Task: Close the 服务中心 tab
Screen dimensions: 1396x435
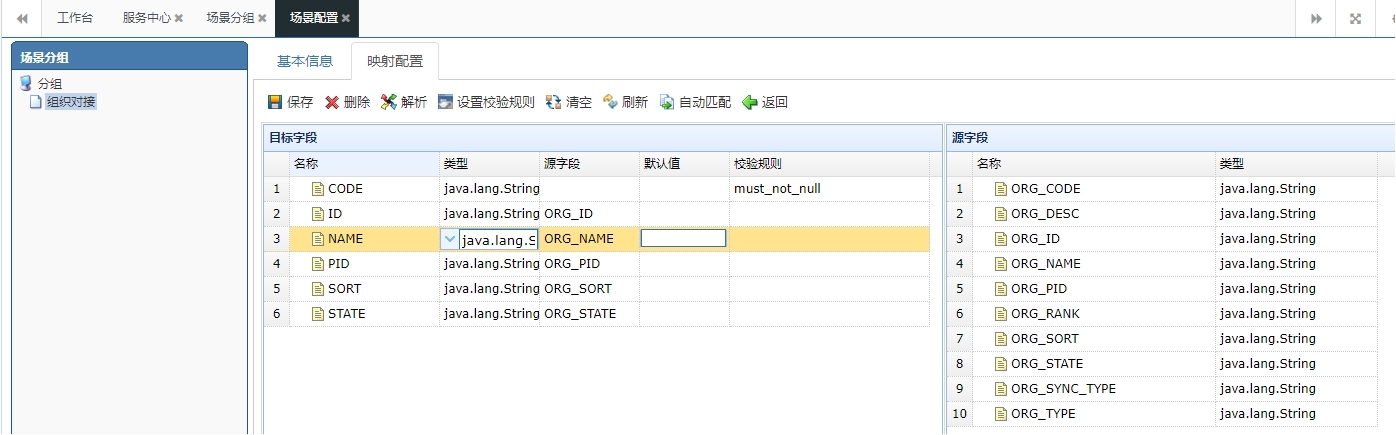Action: click(179, 18)
